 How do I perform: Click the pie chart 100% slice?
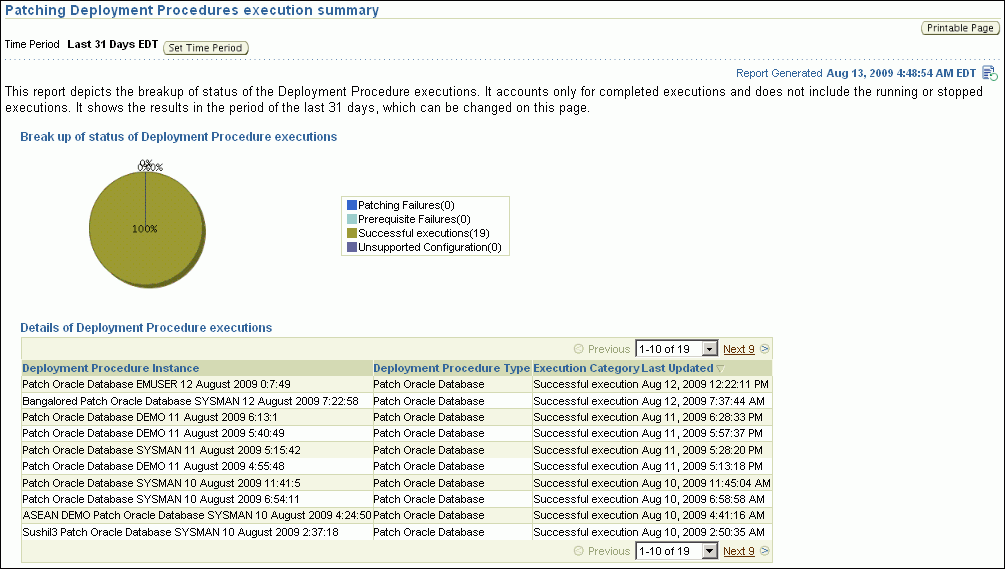click(x=146, y=229)
